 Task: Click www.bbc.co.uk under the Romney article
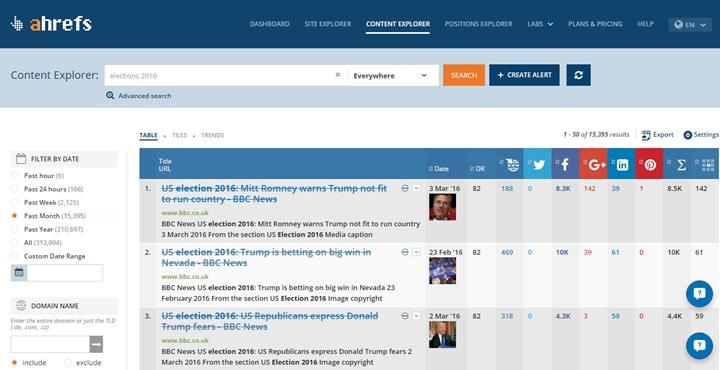pyautogui.click(x=185, y=213)
